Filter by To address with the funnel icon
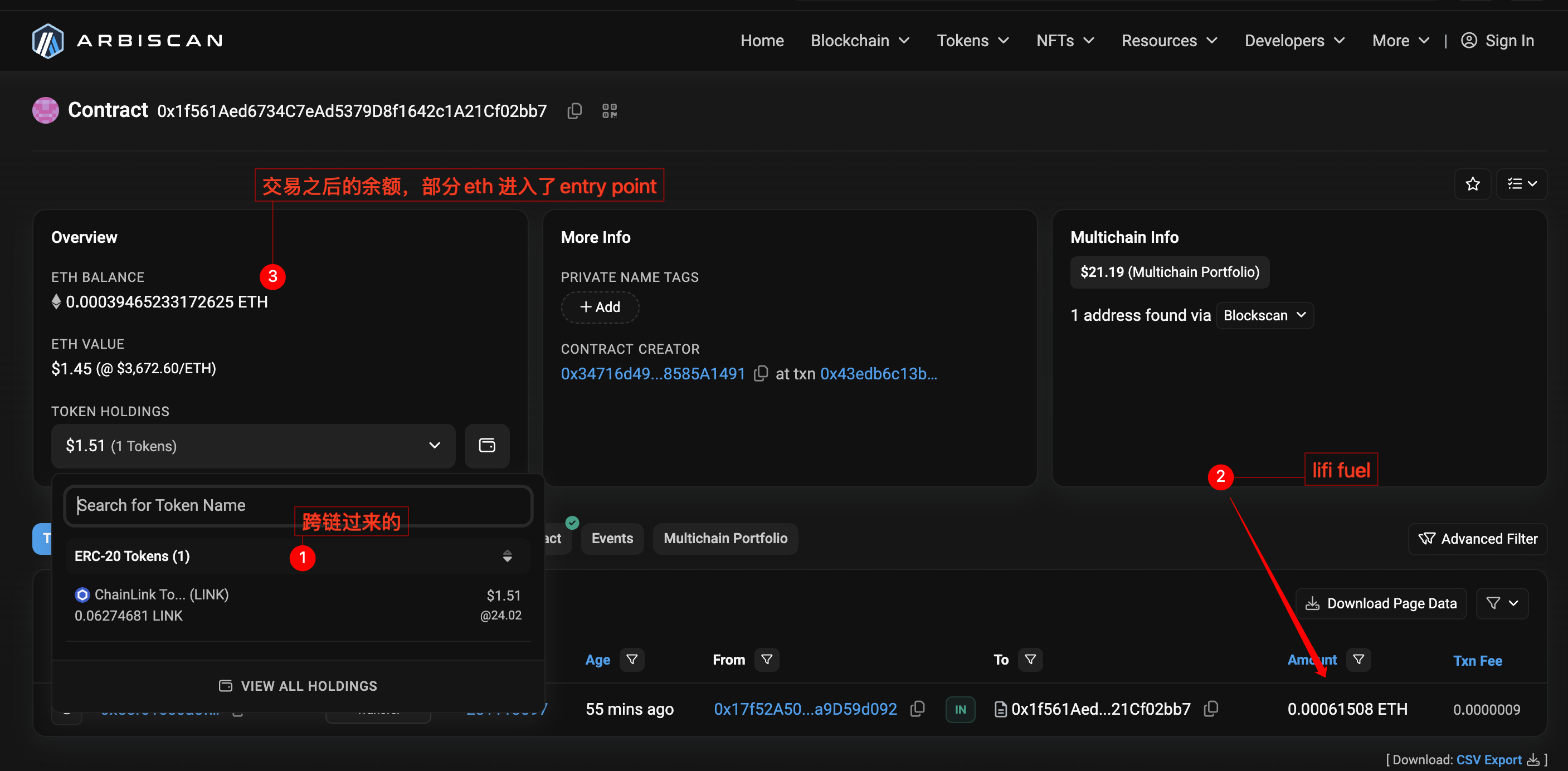1568x771 pixels. pyautogui.click(x=1030, y=659)
